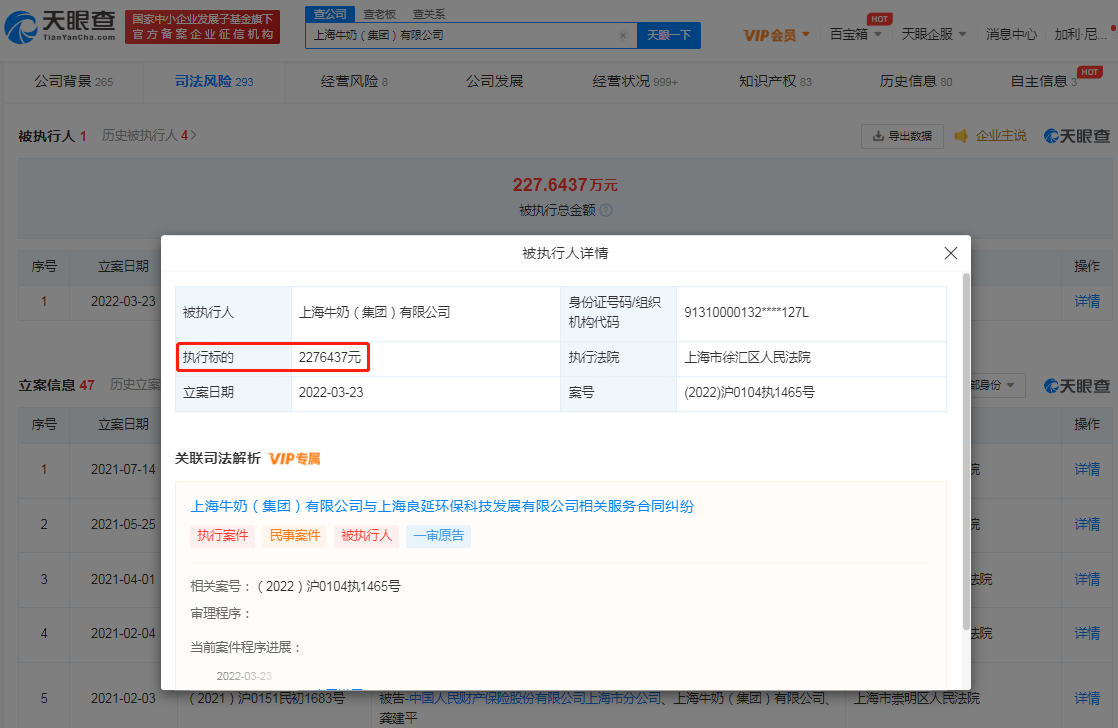Click the HOT badge above 百宝箱
This screenshot has height=728, width=1118.
coord(879,19)
